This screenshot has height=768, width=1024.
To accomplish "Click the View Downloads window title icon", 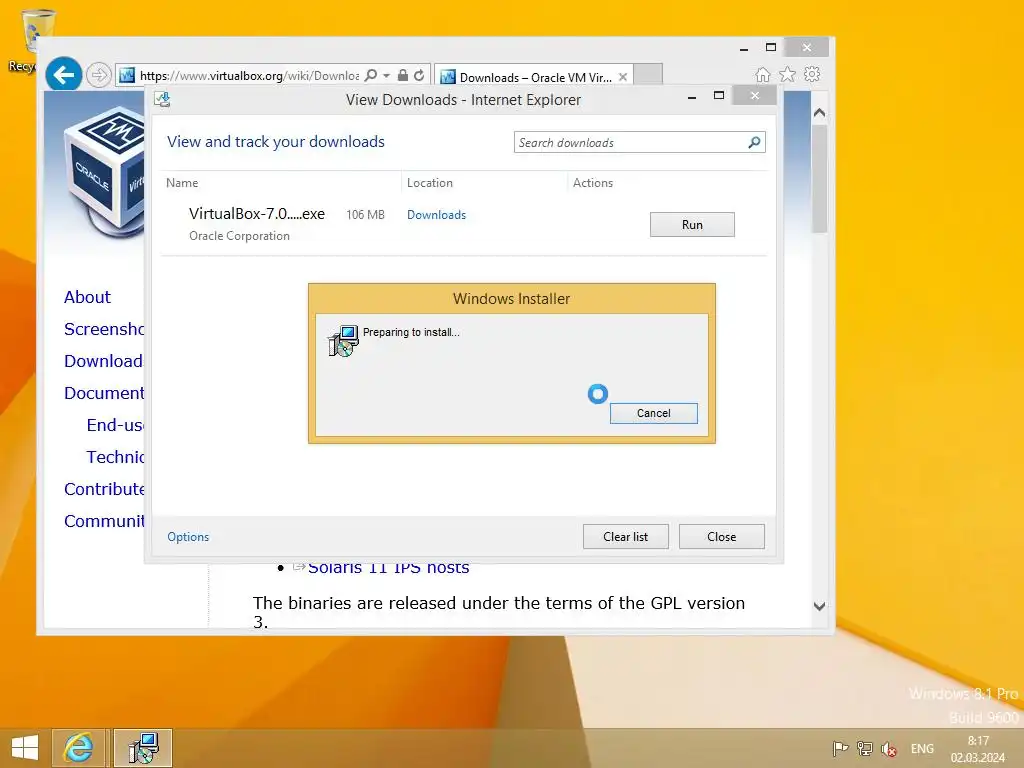I will click(162, 99).
